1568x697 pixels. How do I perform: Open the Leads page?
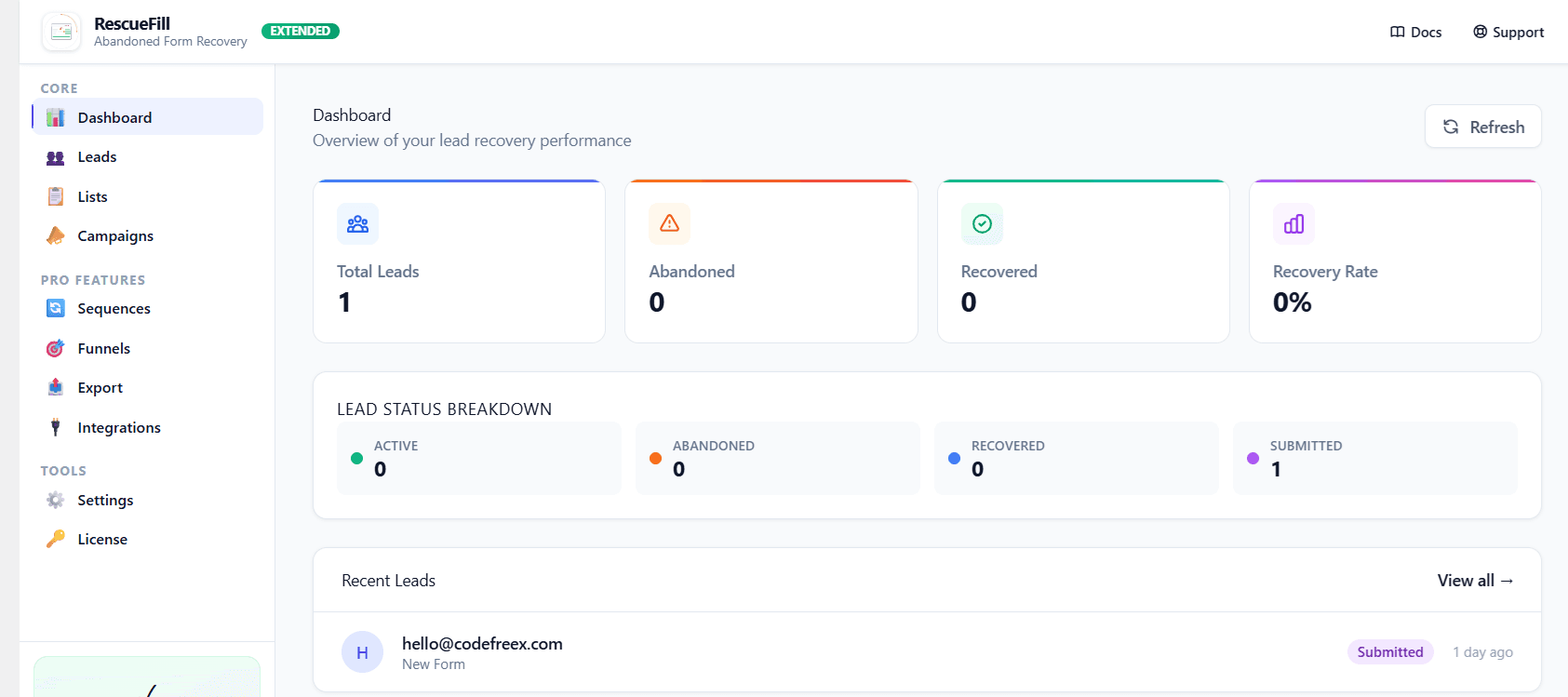pos(148,157)
